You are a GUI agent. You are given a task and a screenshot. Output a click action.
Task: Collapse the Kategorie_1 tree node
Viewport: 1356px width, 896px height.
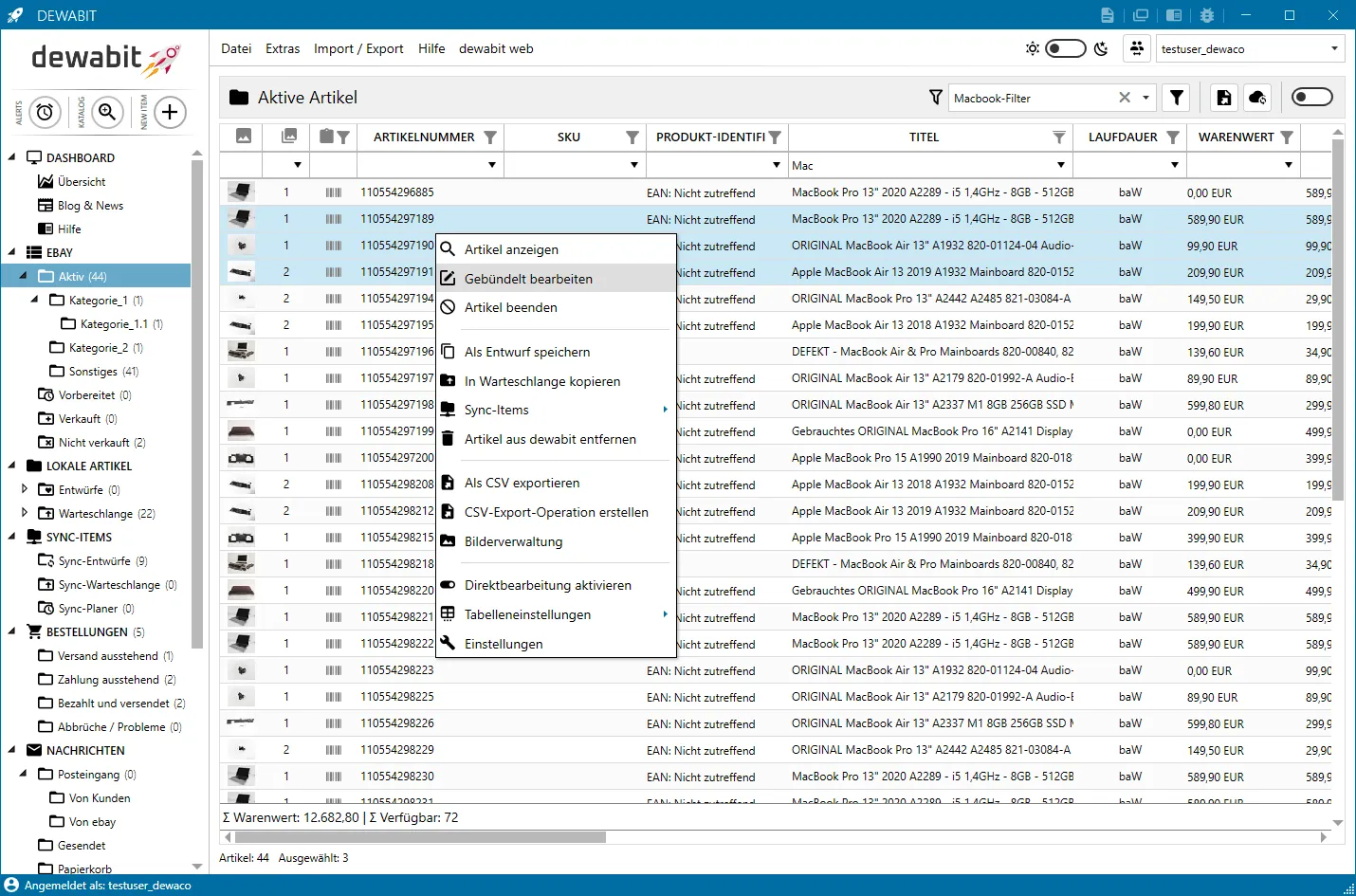click(x=35, y=300)
